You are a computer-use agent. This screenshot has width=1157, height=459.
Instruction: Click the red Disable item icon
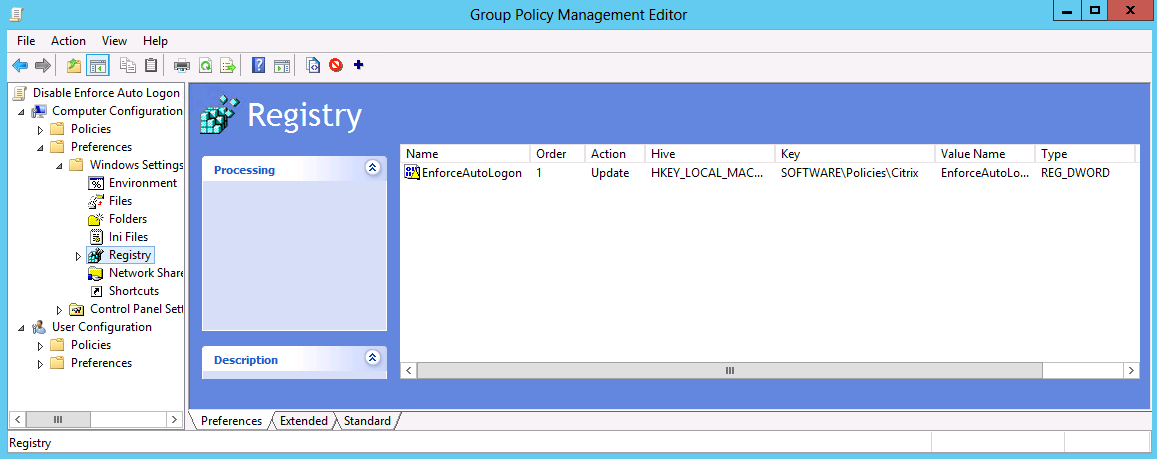click(336, 66)
